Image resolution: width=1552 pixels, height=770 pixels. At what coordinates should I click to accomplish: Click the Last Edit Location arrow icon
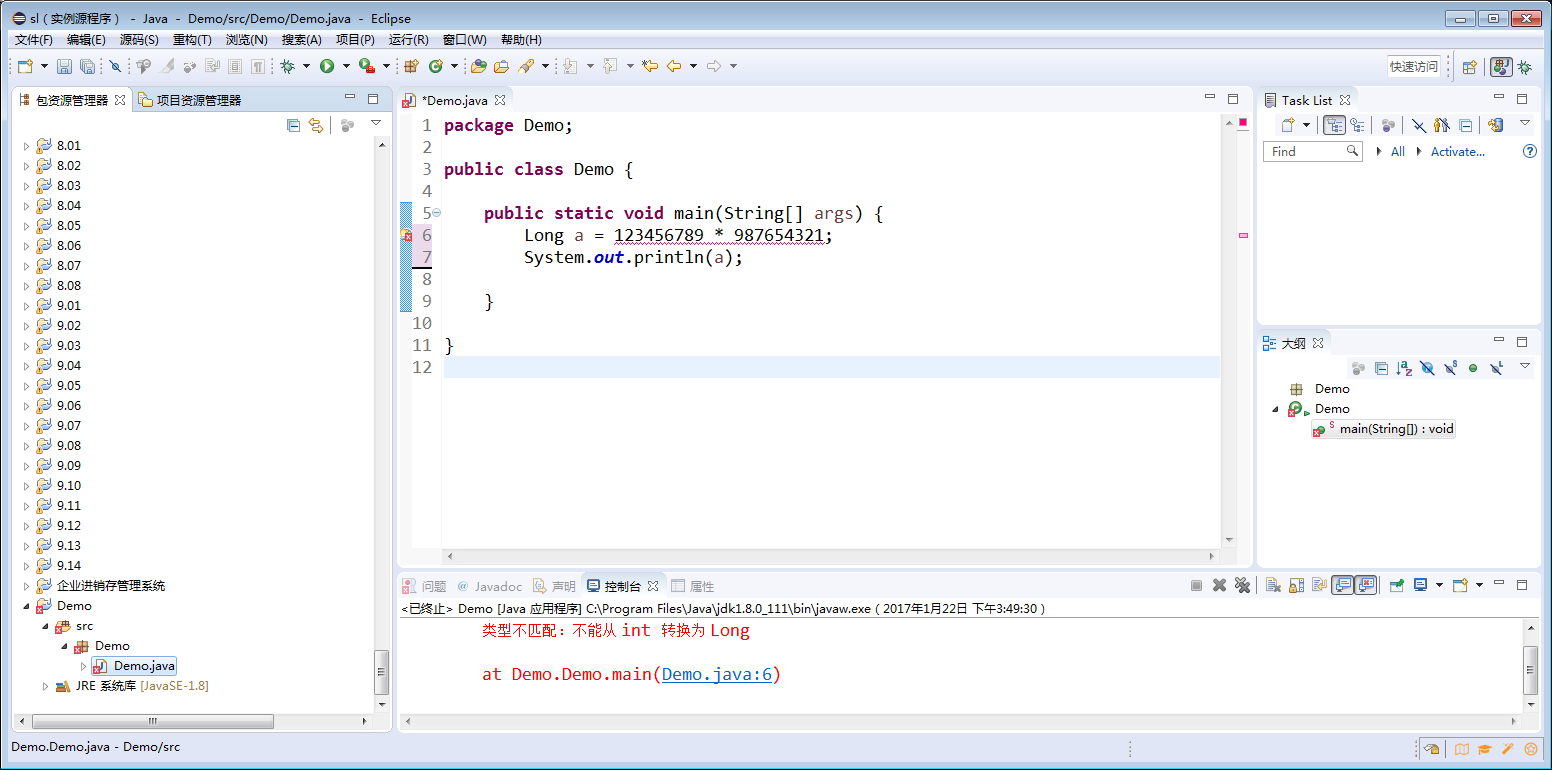click(x=650, y=66)
